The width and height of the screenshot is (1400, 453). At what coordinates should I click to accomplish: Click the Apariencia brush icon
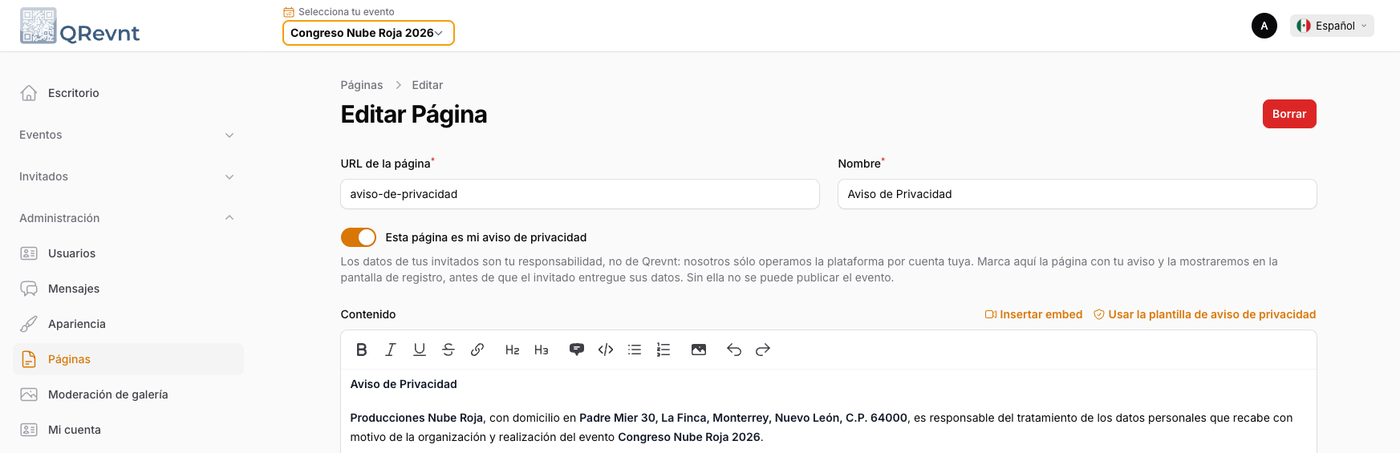coord(29,324)
